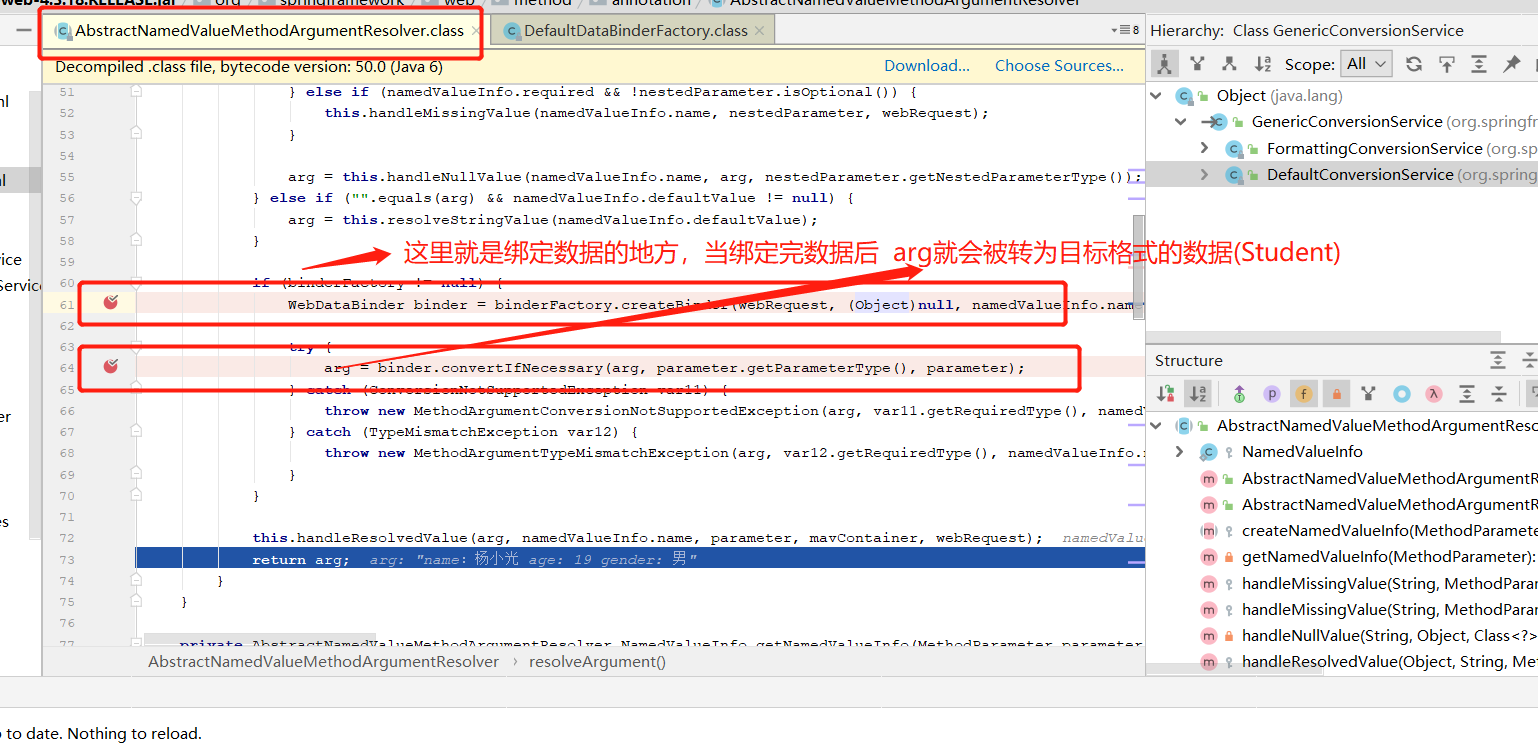Toggle sort by visibility in Structure
Viewport: 1538px width, 745px height.
(x=1165, y=394)
